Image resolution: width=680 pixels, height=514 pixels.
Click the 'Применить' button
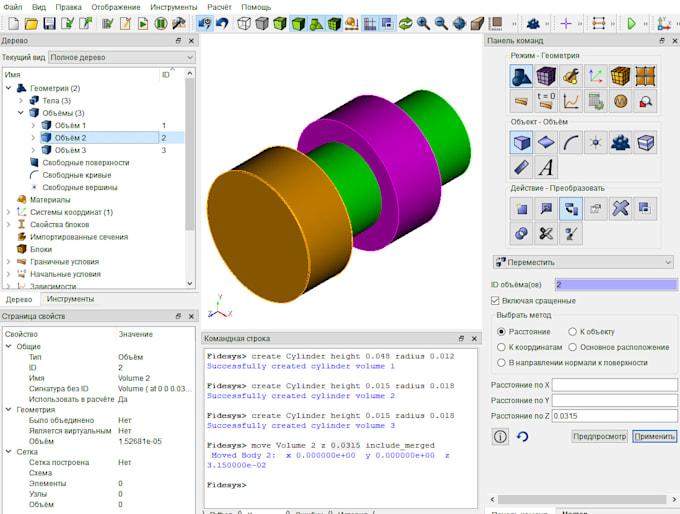[654, 436]
